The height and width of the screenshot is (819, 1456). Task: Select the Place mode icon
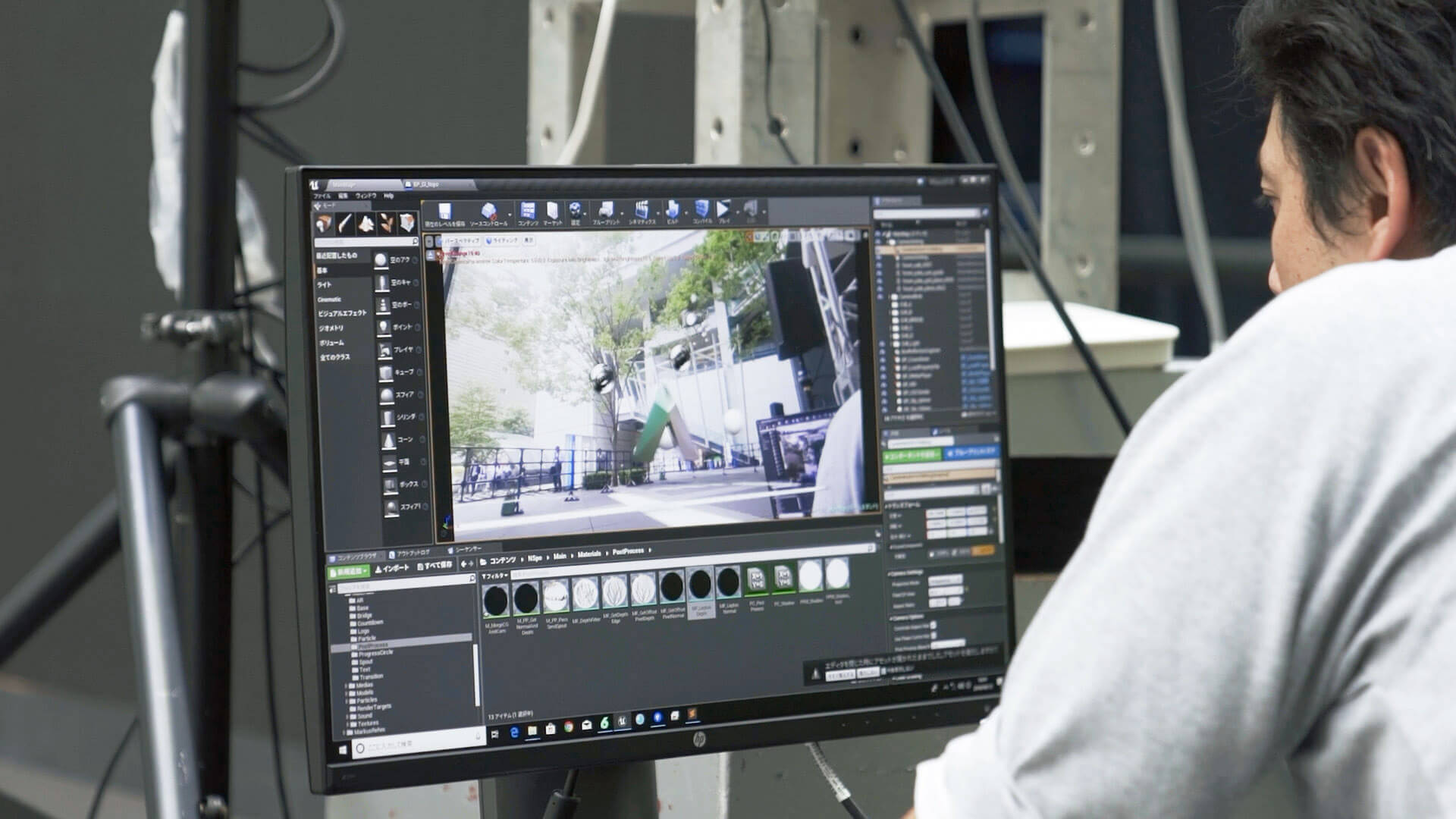[x=325, y=223]
